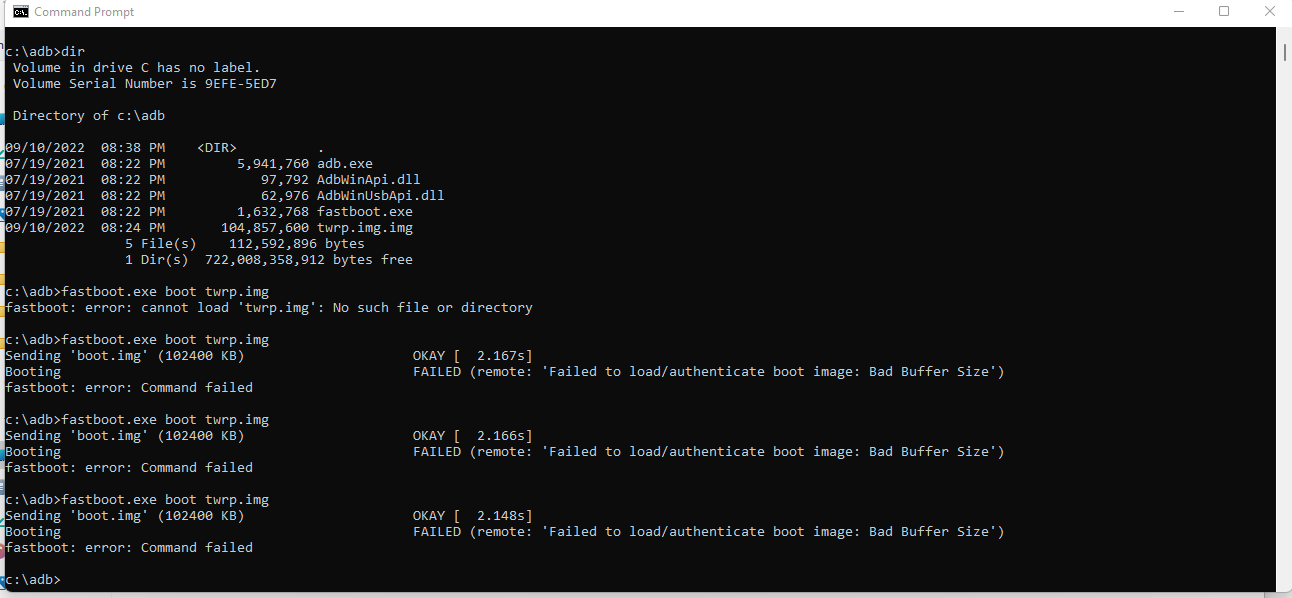The width and height of the screenshot is (1292, 598).
Task: Maximize the Command Prompt window
Action: pyautogui.click(x=1224, y=12)
